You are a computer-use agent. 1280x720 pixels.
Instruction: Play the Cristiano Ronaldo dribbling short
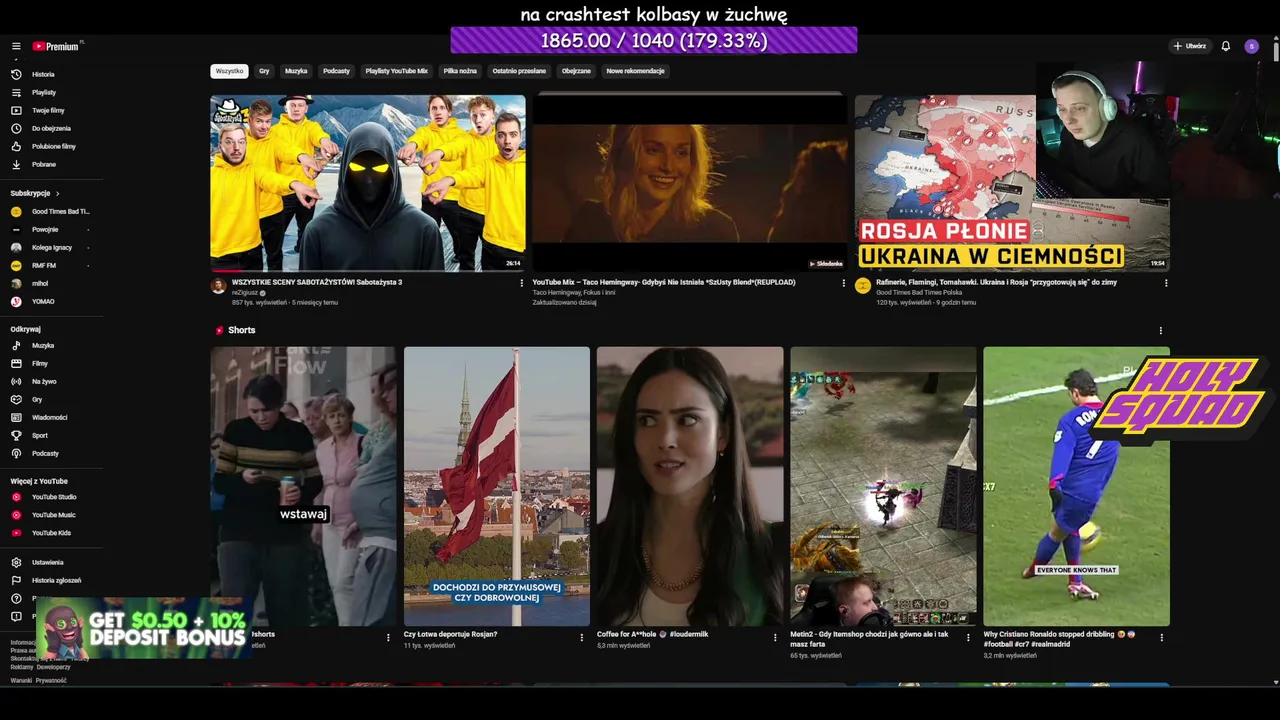(x=1076, y=486)
